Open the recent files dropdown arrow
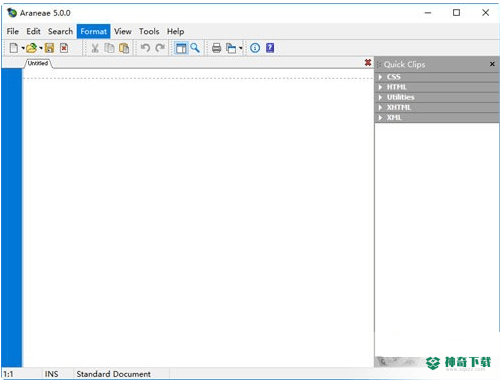 coord(41,48)
